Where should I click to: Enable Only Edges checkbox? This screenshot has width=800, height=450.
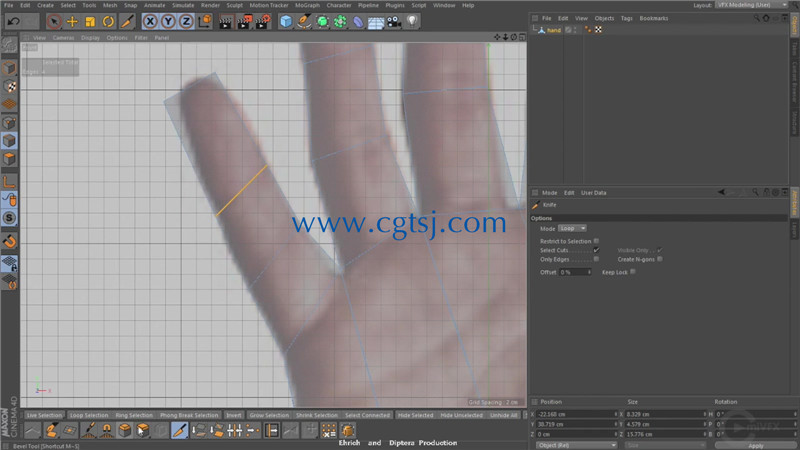point(596,259)
